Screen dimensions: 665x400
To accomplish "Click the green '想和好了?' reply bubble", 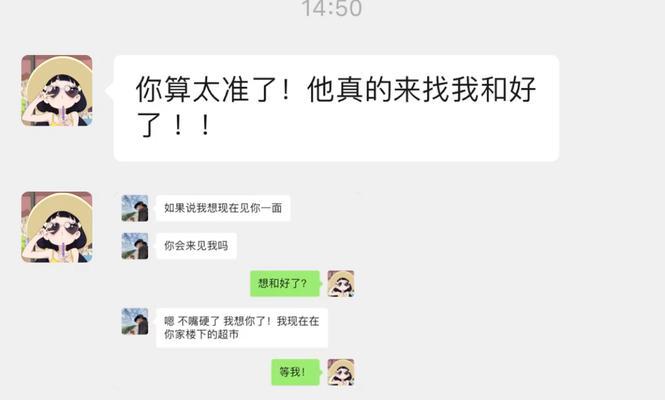I will (285, 283).
